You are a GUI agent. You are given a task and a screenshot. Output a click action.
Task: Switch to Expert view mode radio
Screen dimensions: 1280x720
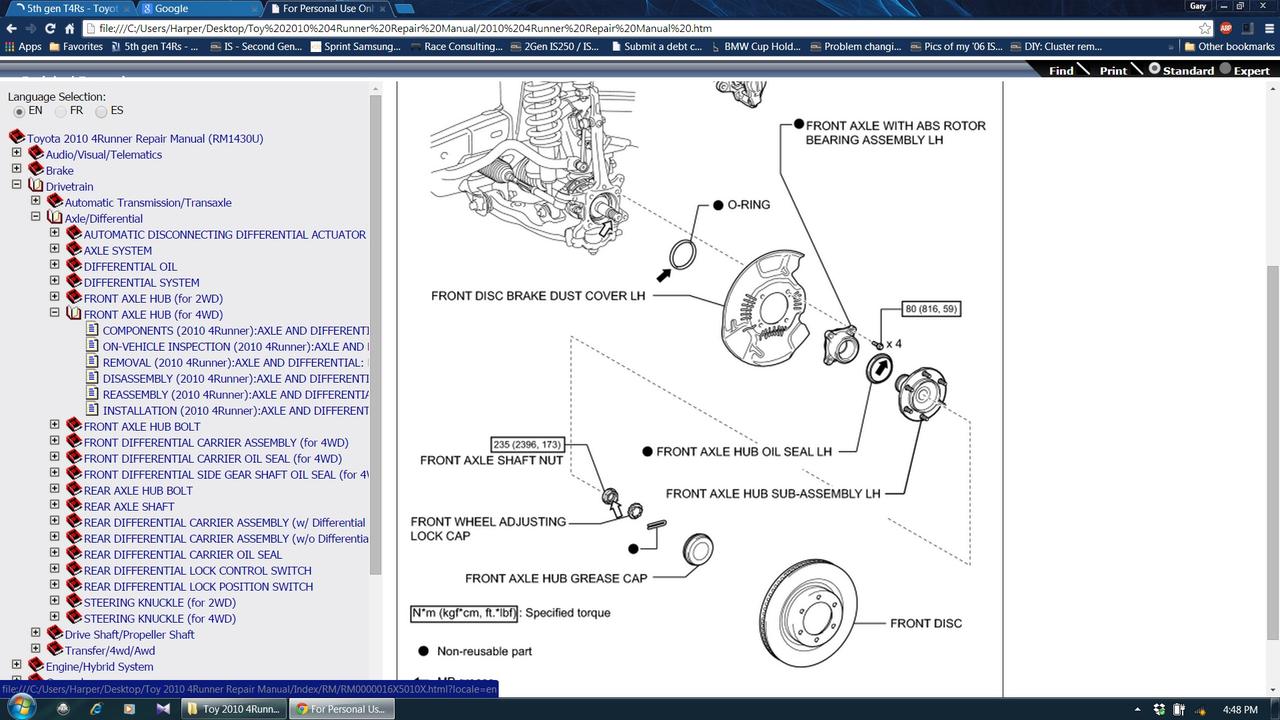1224,69
